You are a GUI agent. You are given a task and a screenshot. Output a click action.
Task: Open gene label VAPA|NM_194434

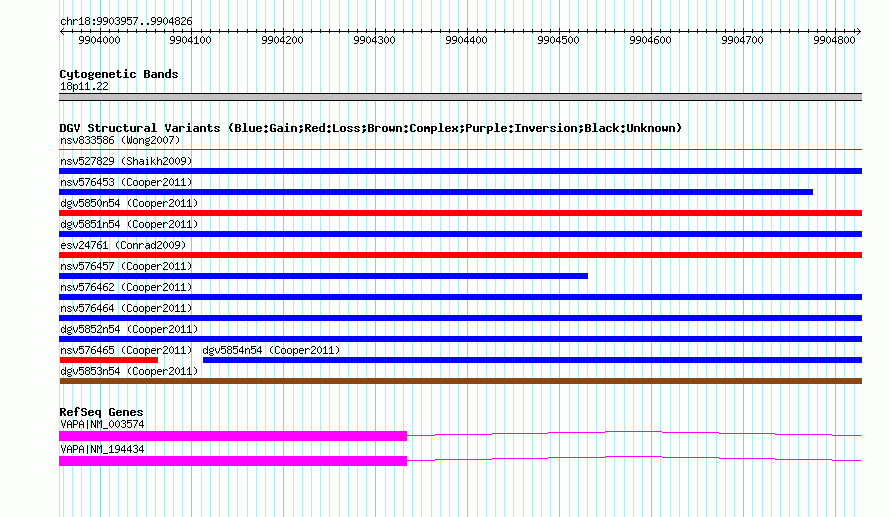coord(102,449)
